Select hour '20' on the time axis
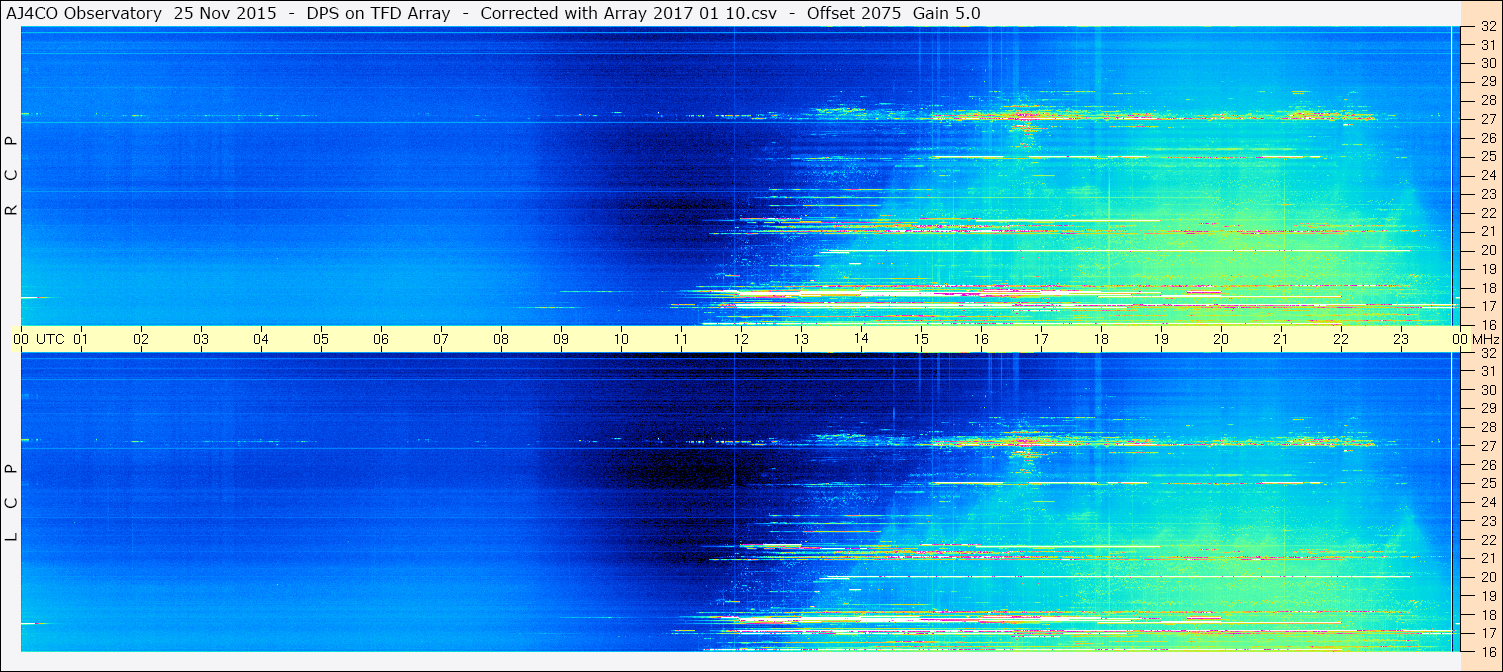Image resolution: width=1503 pixels, height=672 pixels. pos(1221,339)
